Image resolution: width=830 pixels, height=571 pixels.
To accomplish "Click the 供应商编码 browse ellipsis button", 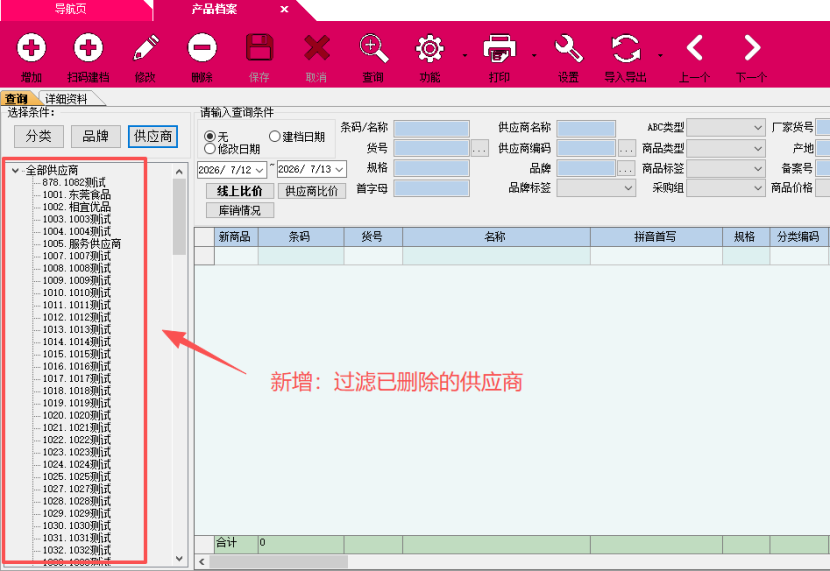I will [627, 149].
